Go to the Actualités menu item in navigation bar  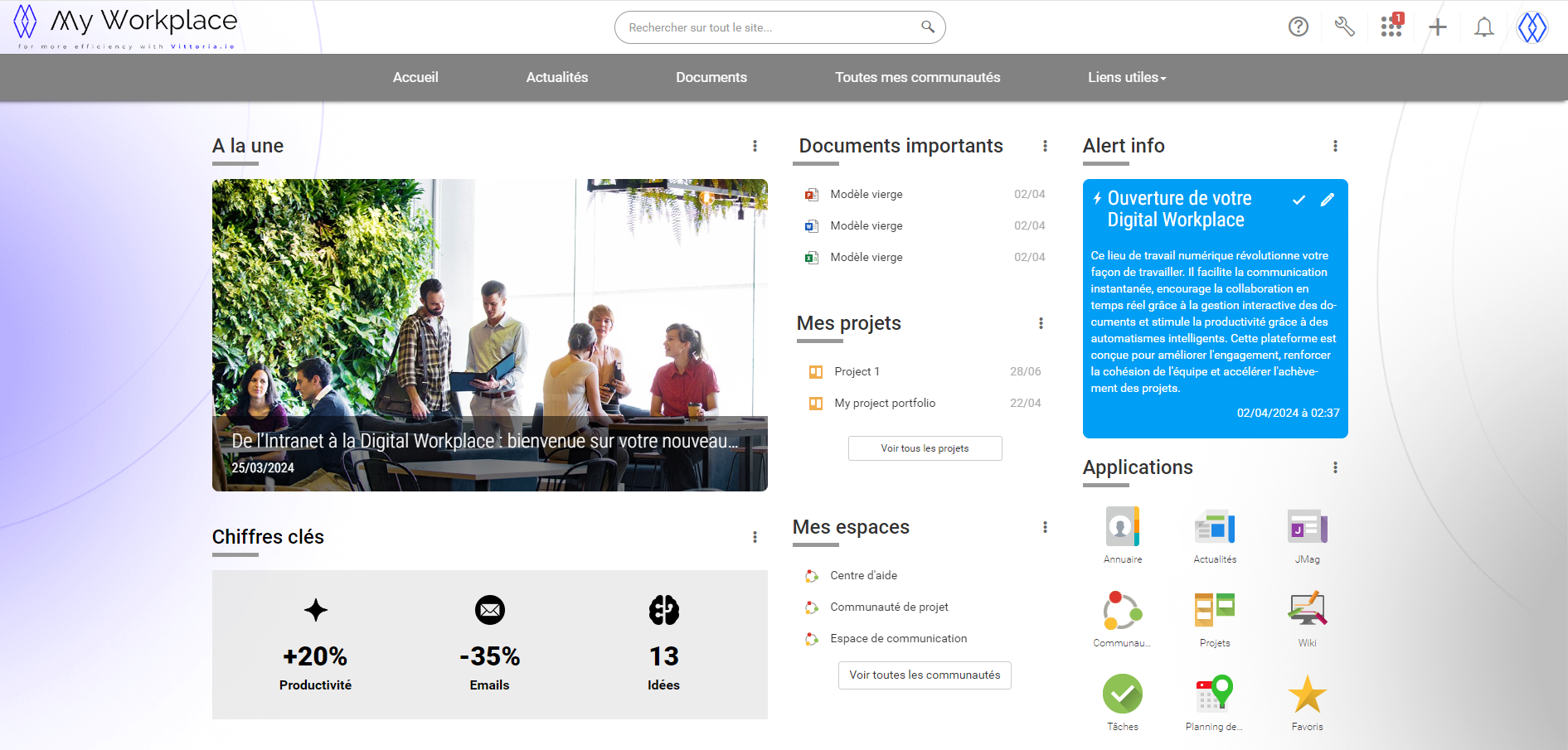557,77
